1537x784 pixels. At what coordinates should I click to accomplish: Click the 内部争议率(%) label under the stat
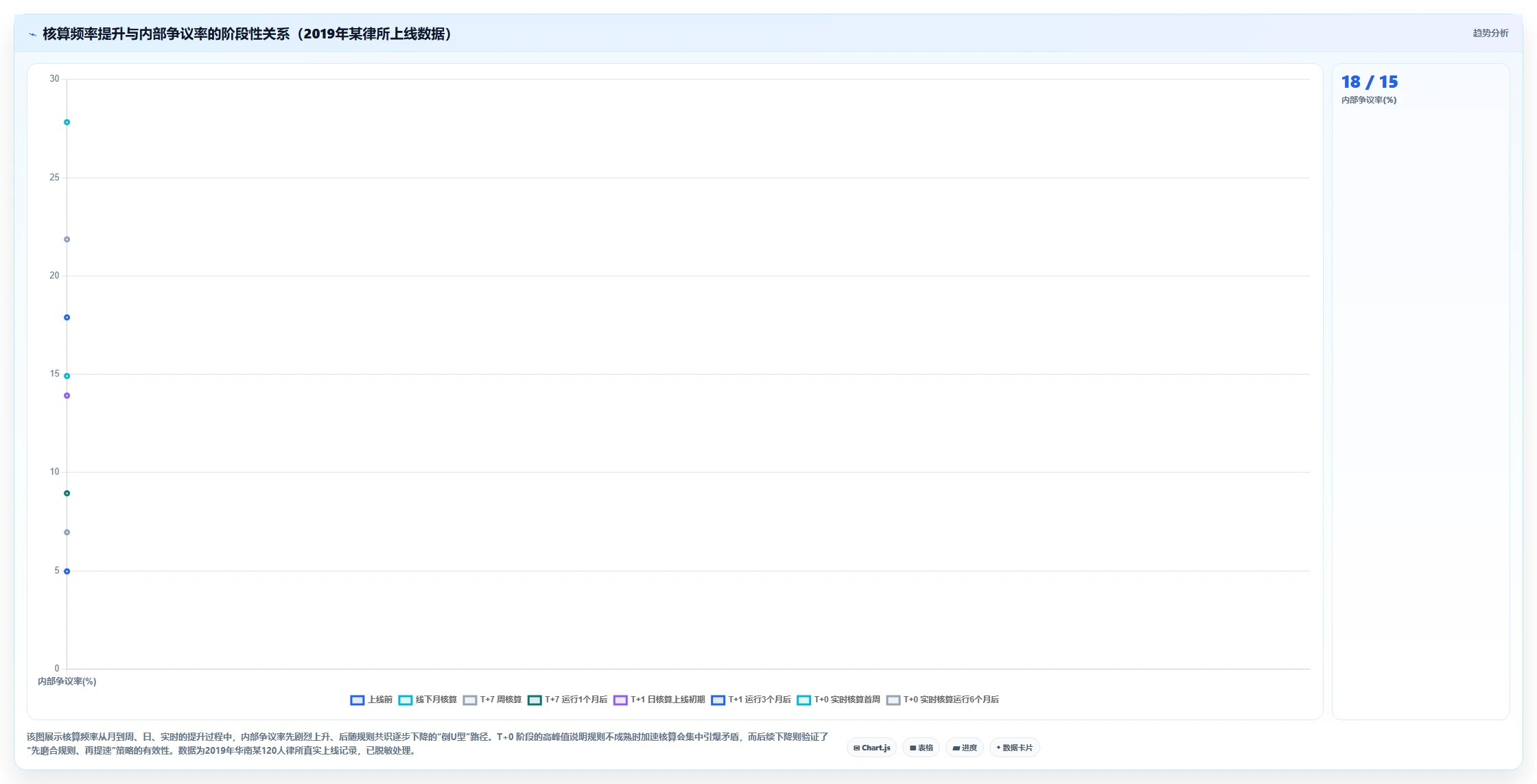(1369, 100)
